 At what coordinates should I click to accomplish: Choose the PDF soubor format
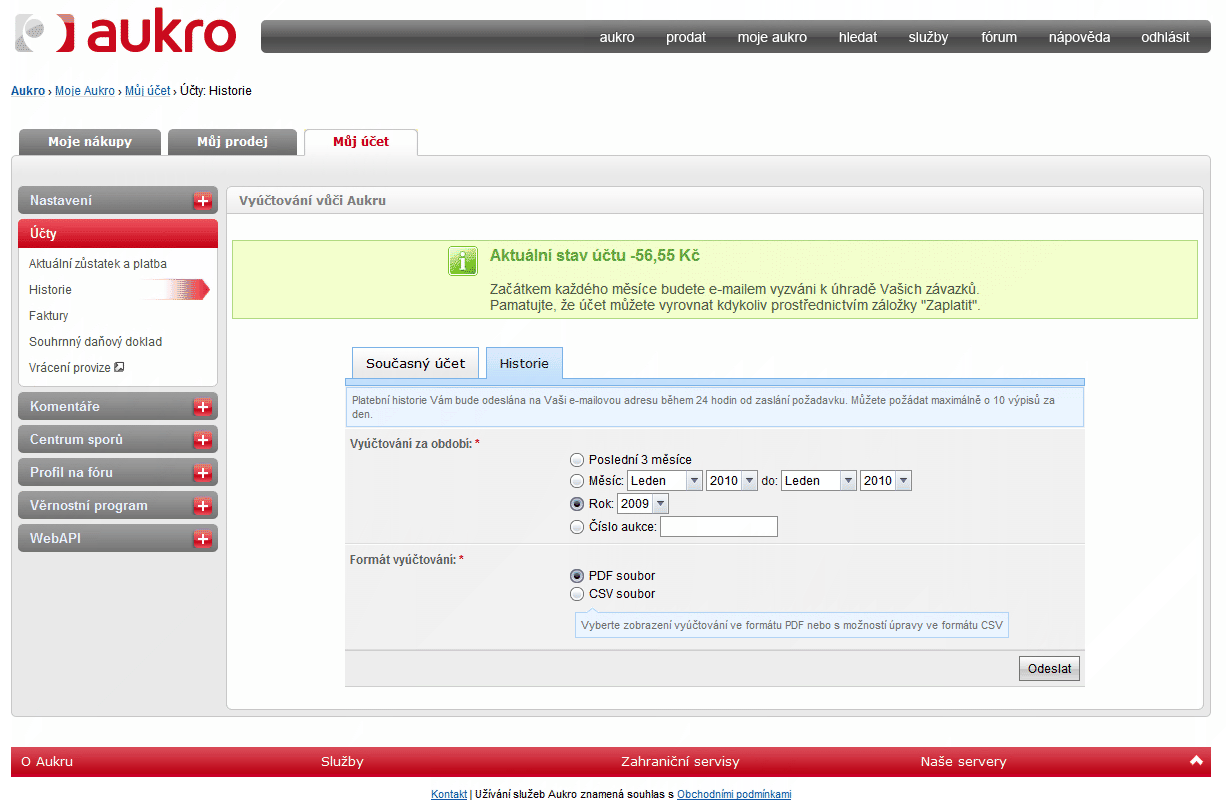pos(576,576)
